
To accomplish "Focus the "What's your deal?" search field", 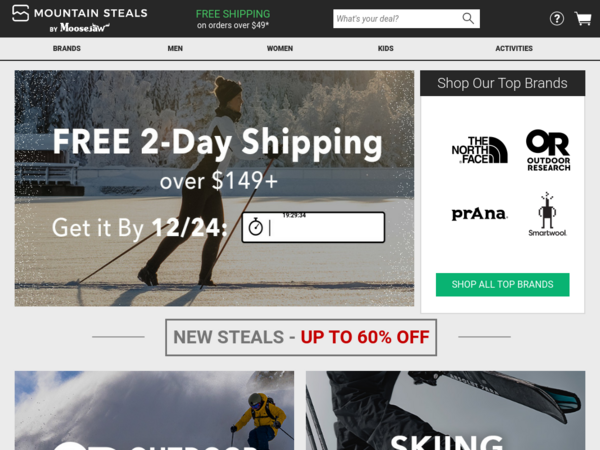I will 398,18.
